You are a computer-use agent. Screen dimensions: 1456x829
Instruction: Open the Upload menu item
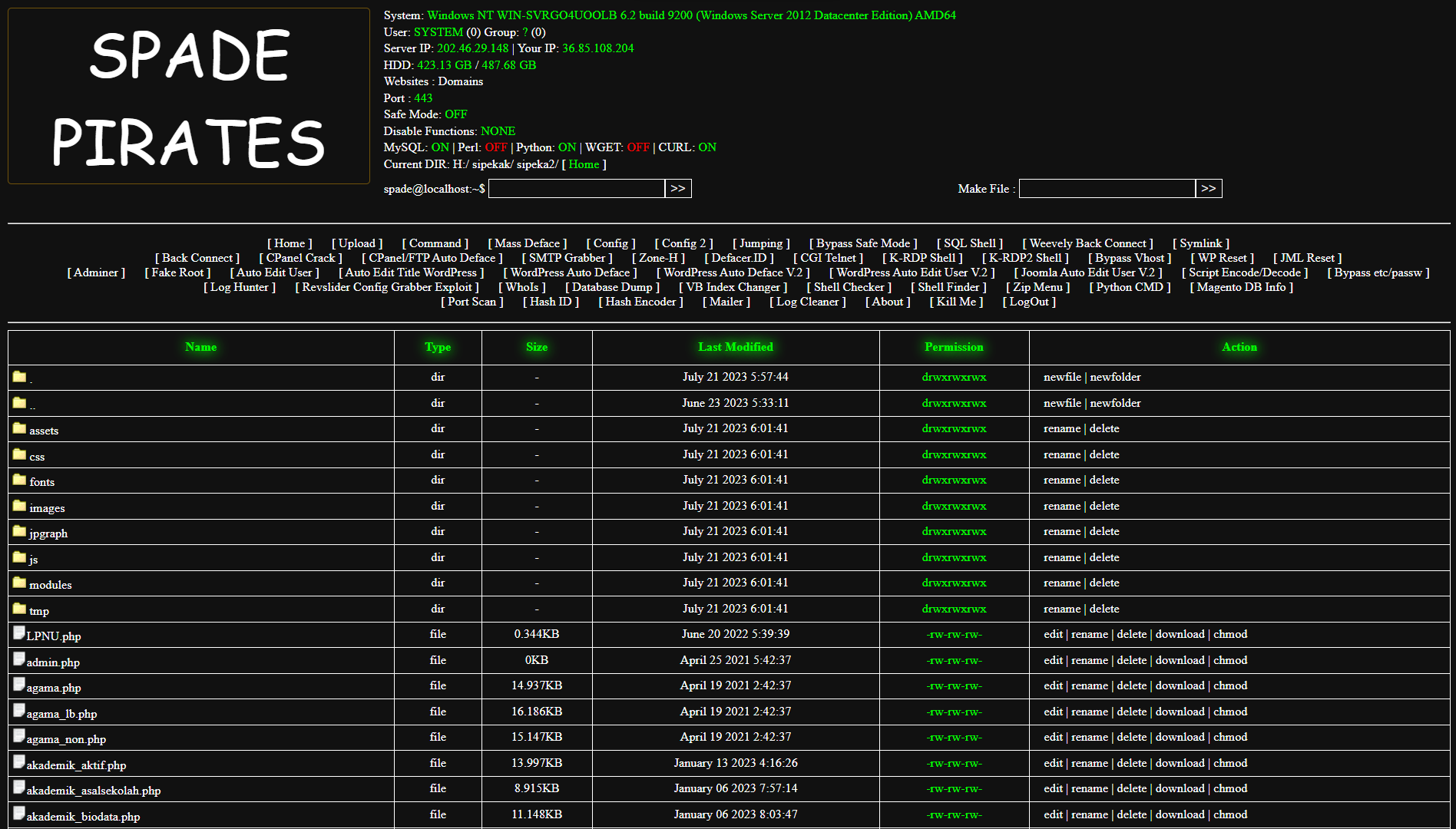[357, 243]
